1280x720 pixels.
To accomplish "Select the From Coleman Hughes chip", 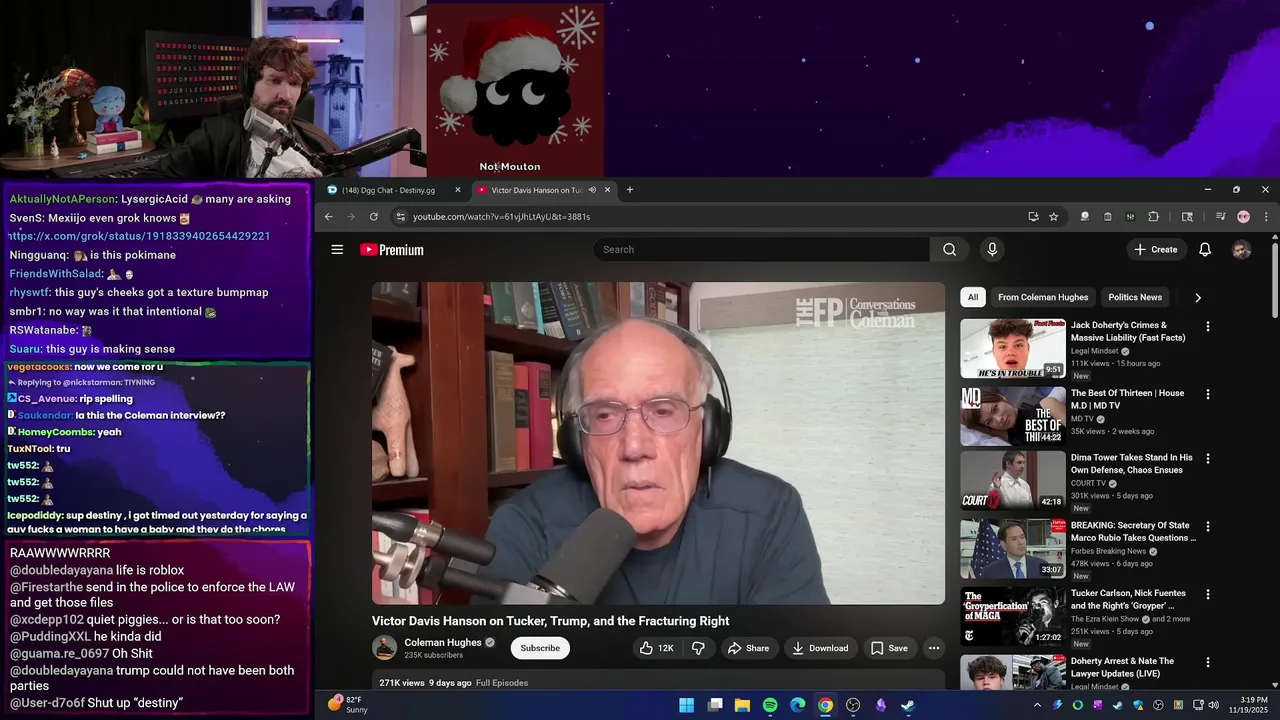I will tap(1043, 297).
